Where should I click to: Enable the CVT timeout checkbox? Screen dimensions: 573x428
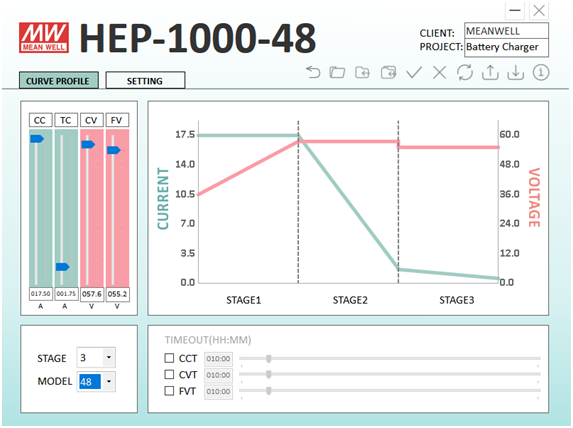(x=169, y=374)
